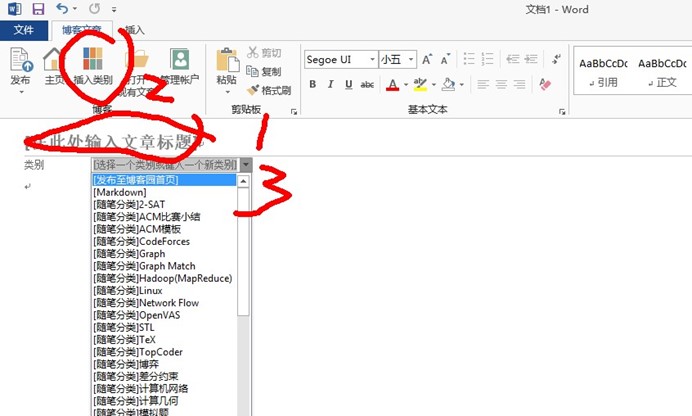692x416 pixels.
Task: Open the highlight color dropdown arrow
Action: point(434,84)
